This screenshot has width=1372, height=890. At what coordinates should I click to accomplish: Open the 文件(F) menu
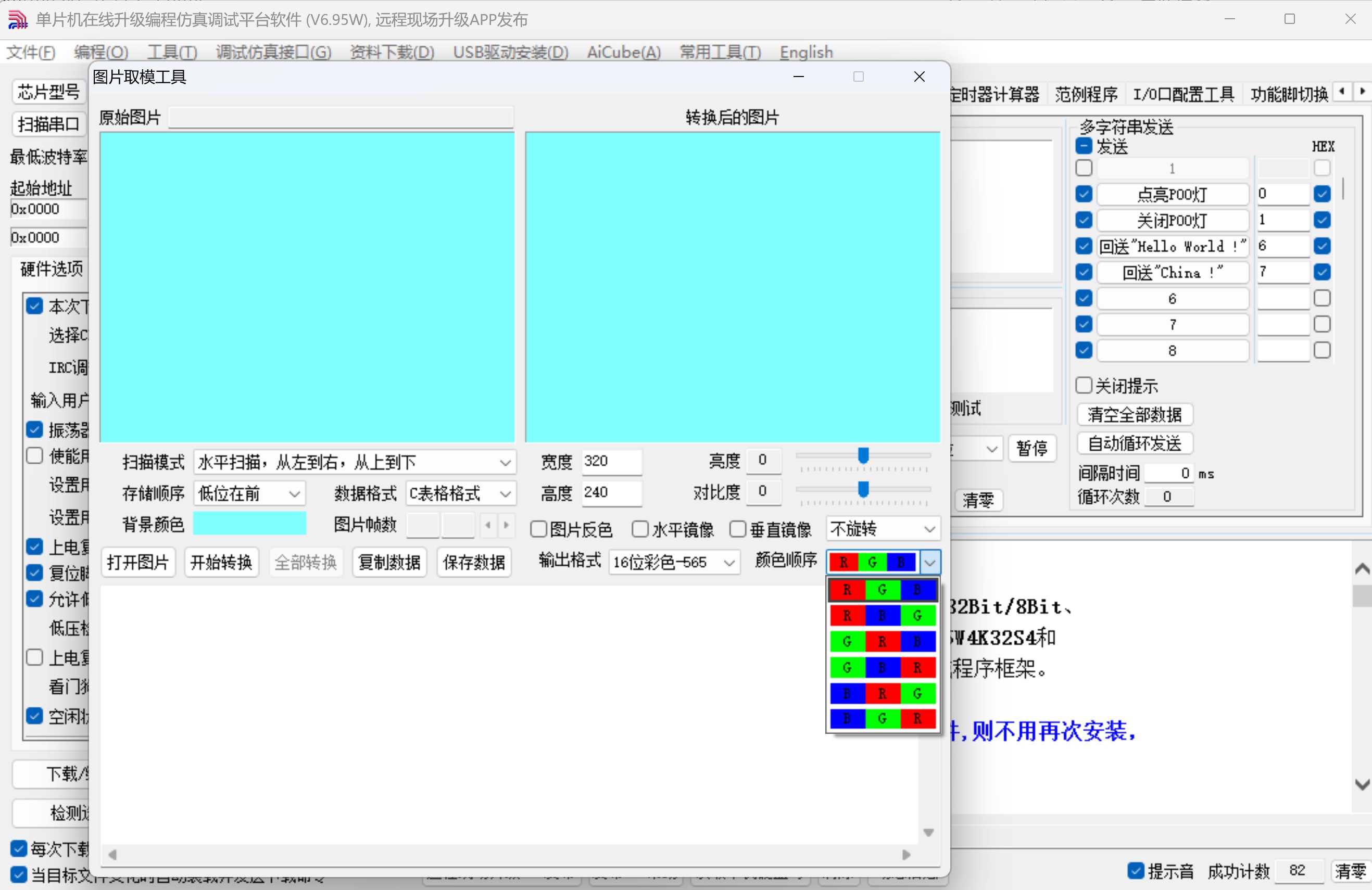pyautogui.click(x=31, y=53)
